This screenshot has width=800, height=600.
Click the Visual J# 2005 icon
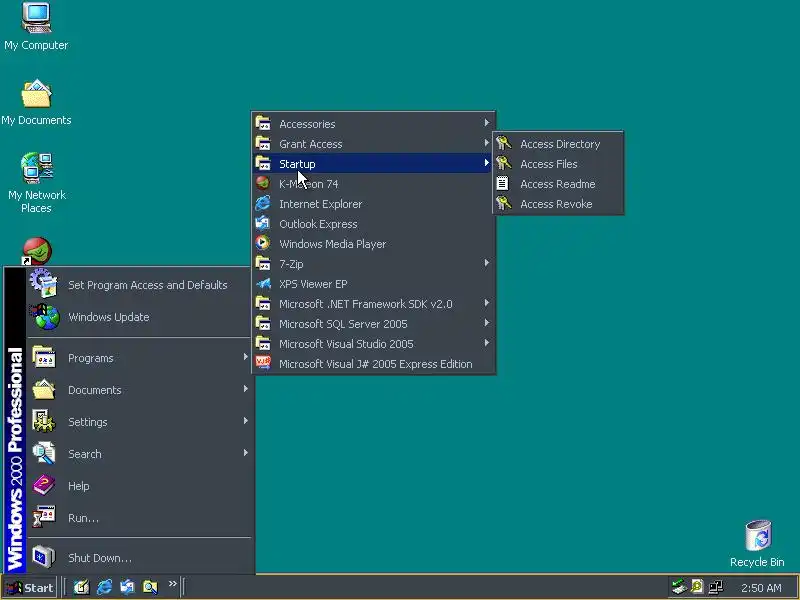tap(263, 363)
